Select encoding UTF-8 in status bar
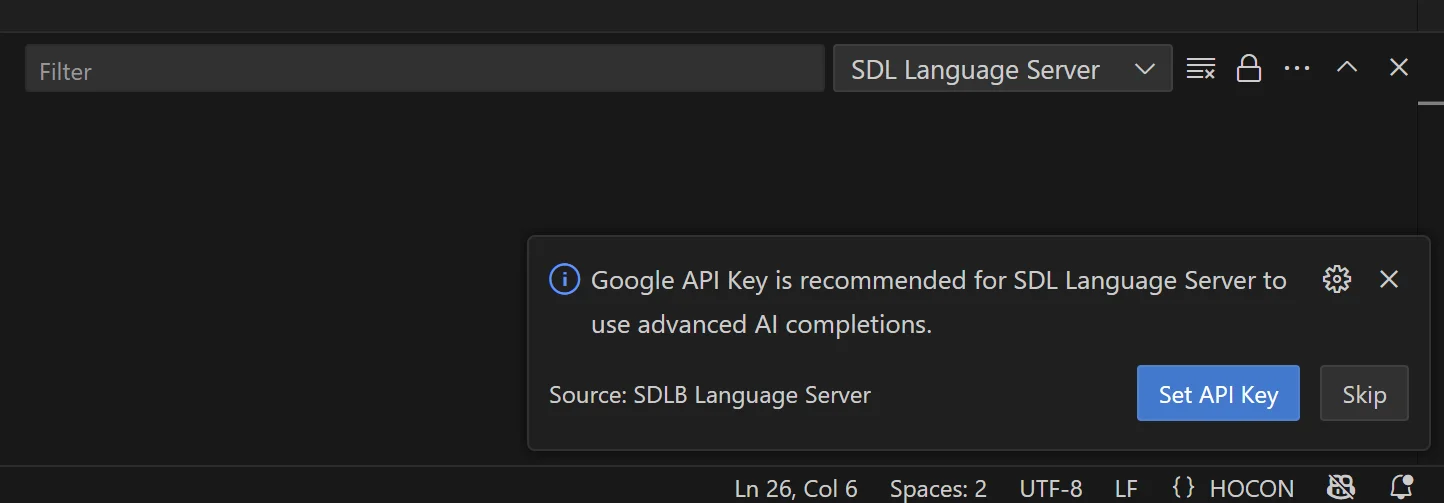The height and width of the screenshot is (503, 1444). click(1051, 488)
